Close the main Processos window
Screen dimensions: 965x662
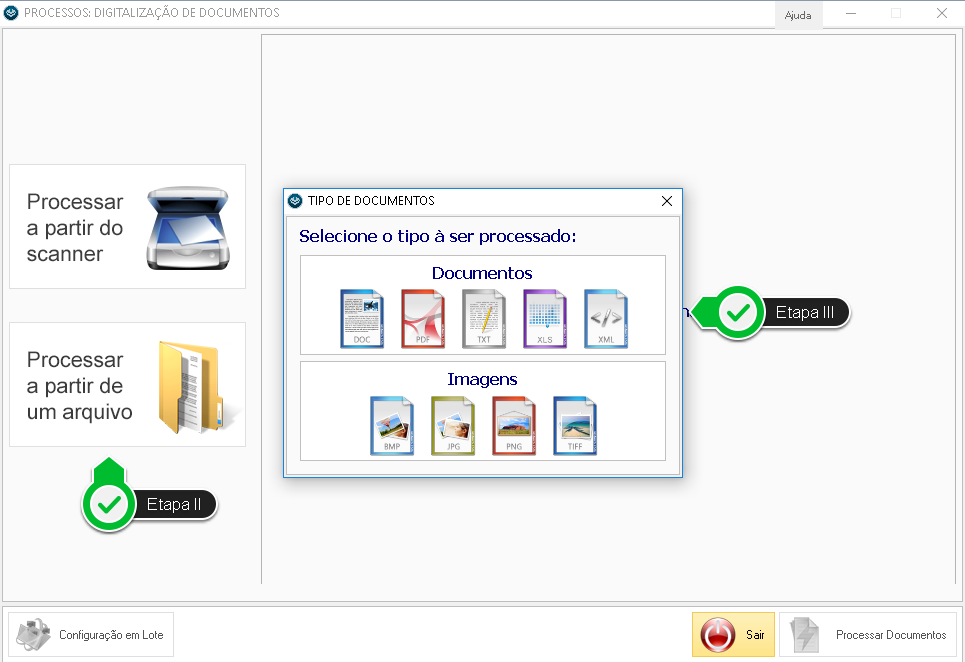pyautogui.click(x=942, y=14)
